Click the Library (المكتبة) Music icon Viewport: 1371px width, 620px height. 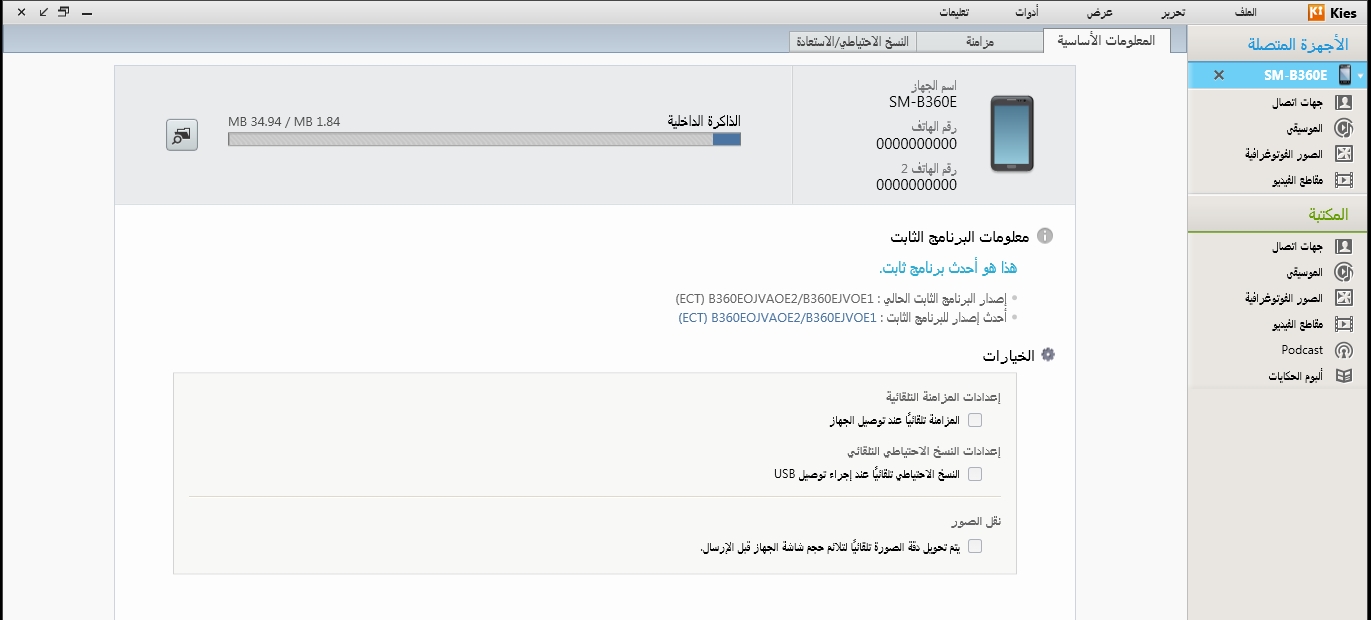point(1344,272)
